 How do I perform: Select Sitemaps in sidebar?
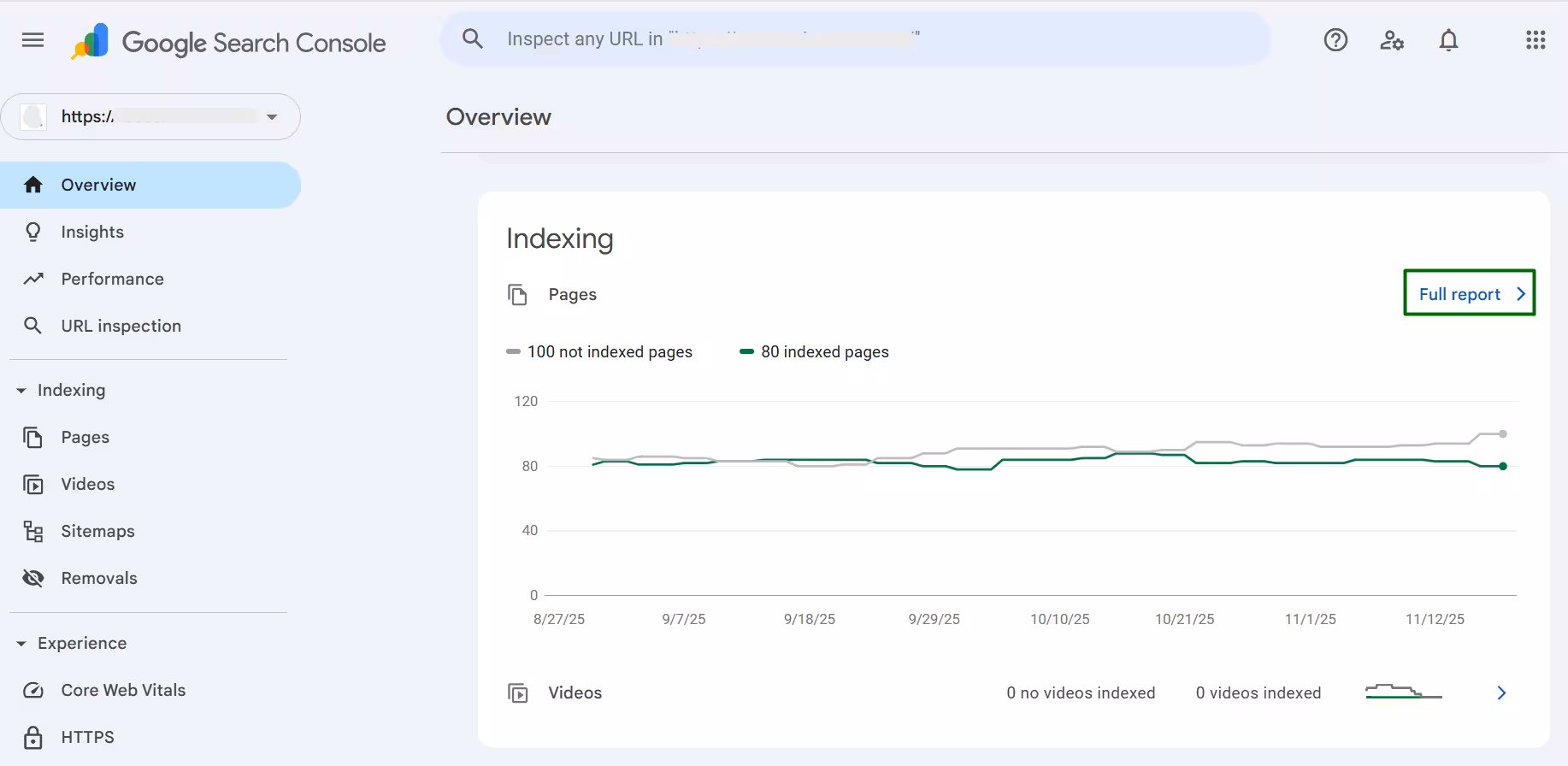[150, 531]
